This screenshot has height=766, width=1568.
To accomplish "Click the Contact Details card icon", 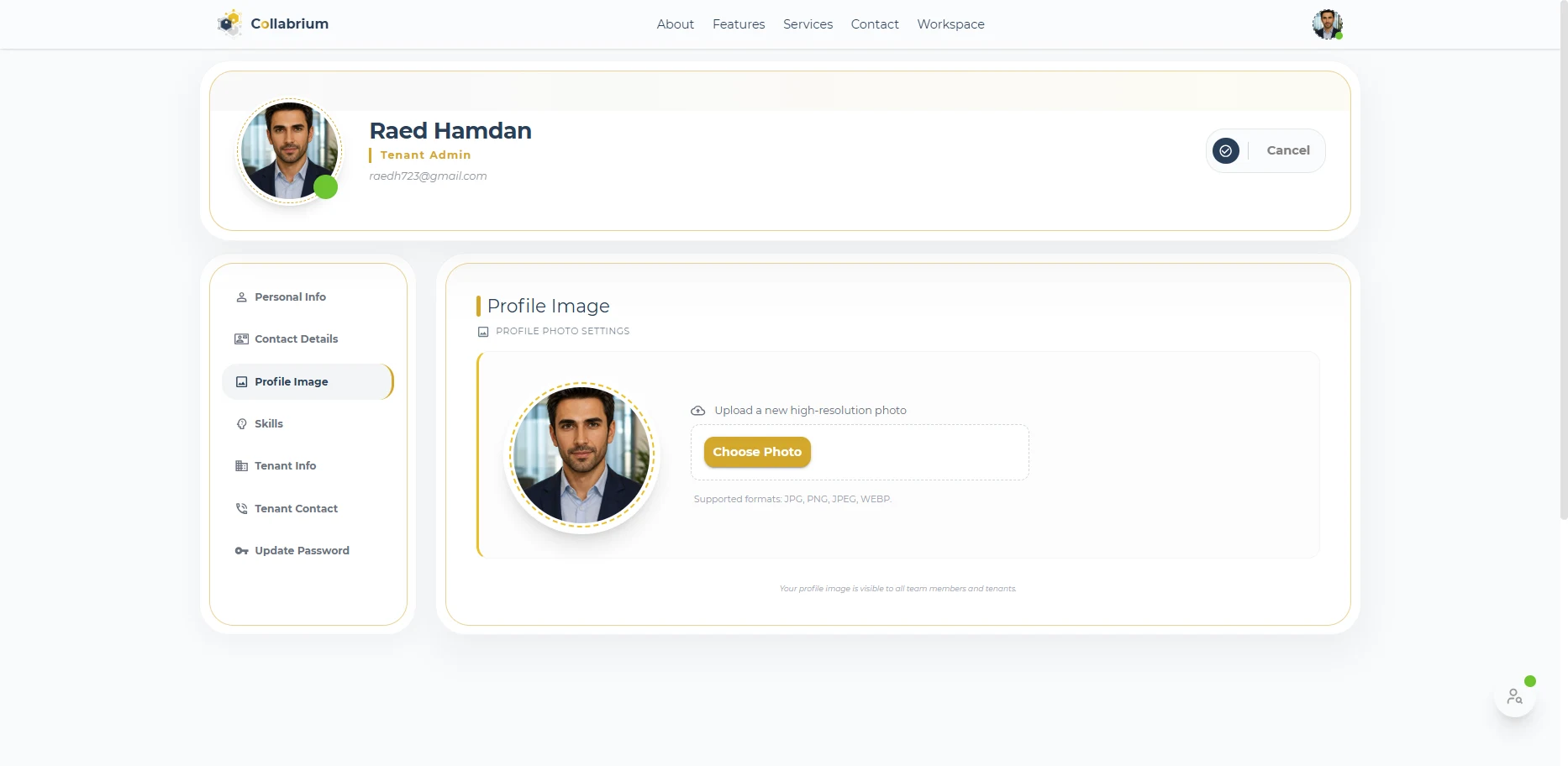I will [x=241, y=339].
